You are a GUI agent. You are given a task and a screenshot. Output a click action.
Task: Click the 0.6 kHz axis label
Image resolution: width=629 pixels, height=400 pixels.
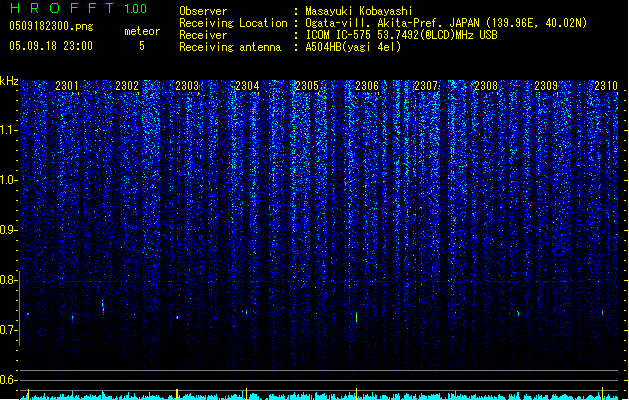(9, 380)
